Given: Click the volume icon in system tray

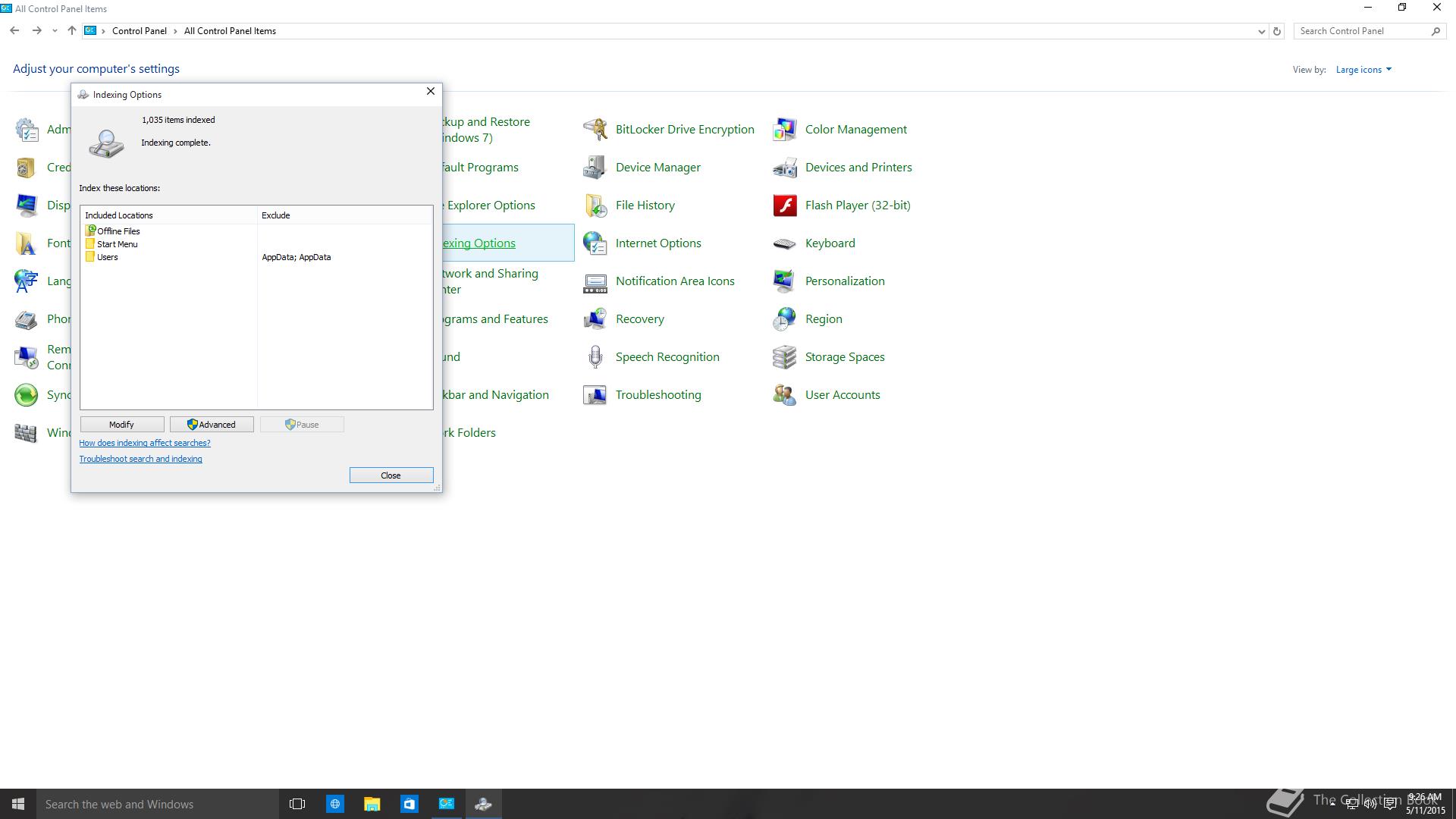Looking at the screenshot, I should [x=1371, y=804].
